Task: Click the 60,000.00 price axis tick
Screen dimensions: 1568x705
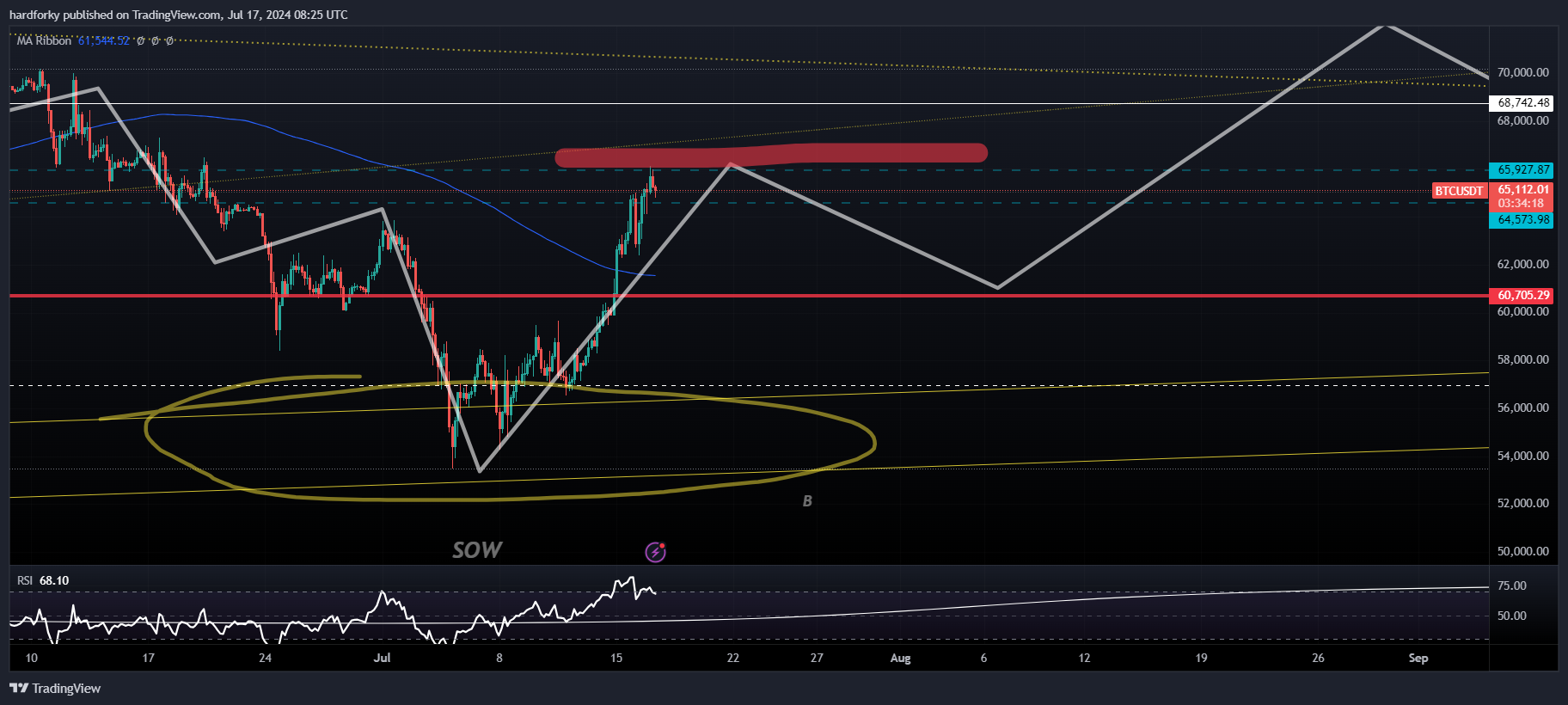Action: pos(1522,312)
